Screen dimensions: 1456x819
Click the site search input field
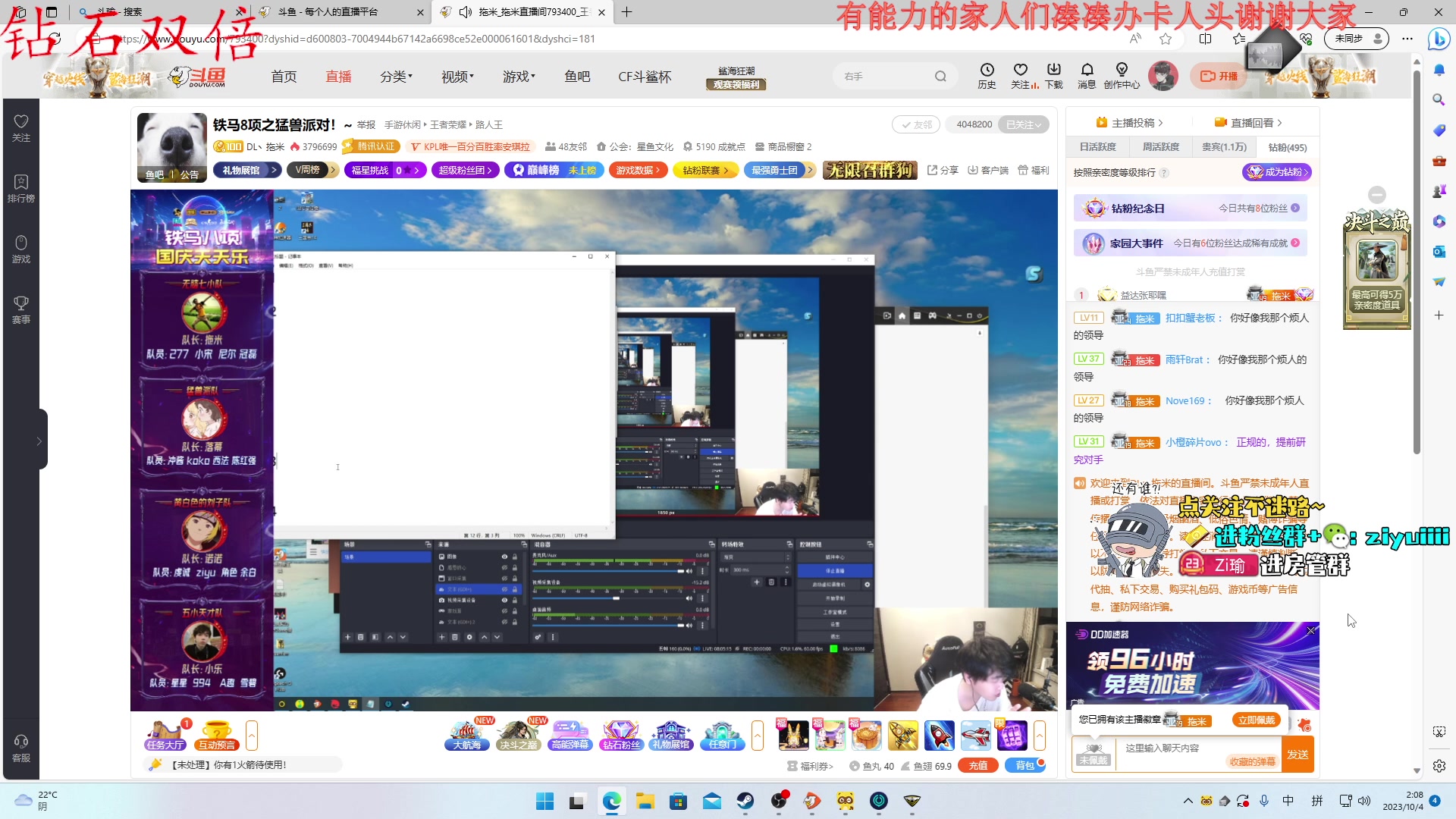(x=883, y=77)
